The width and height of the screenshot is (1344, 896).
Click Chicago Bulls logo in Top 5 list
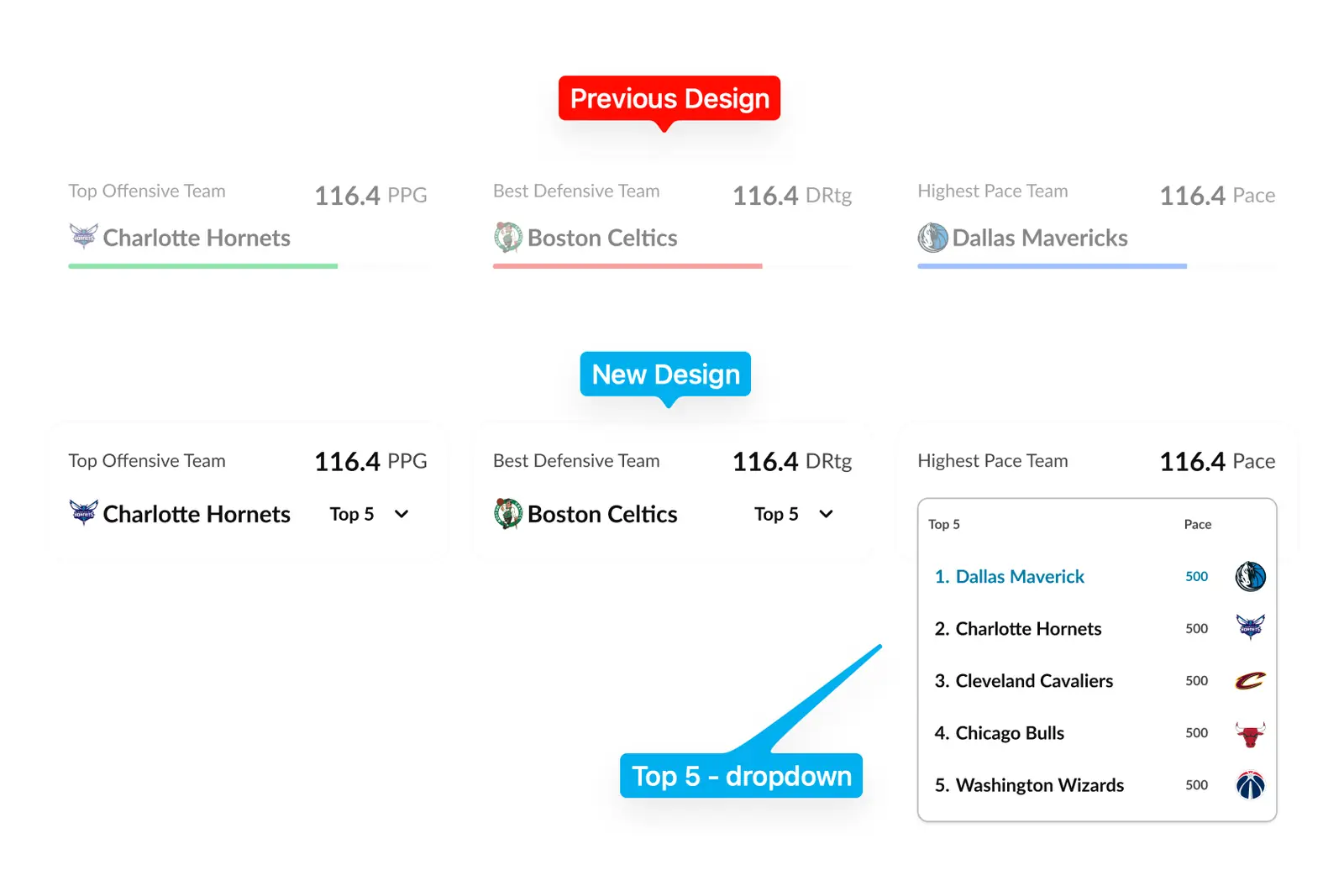1250,734
